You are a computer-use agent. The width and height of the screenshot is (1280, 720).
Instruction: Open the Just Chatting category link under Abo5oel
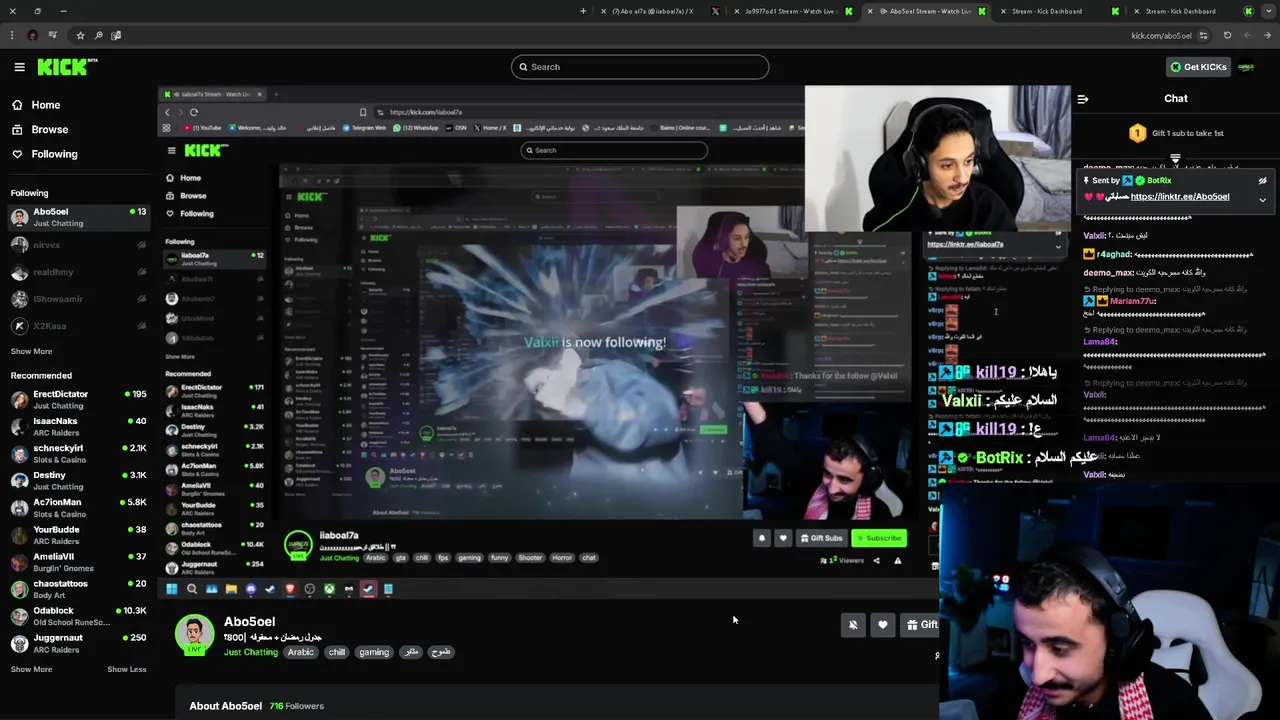point(250,652)
